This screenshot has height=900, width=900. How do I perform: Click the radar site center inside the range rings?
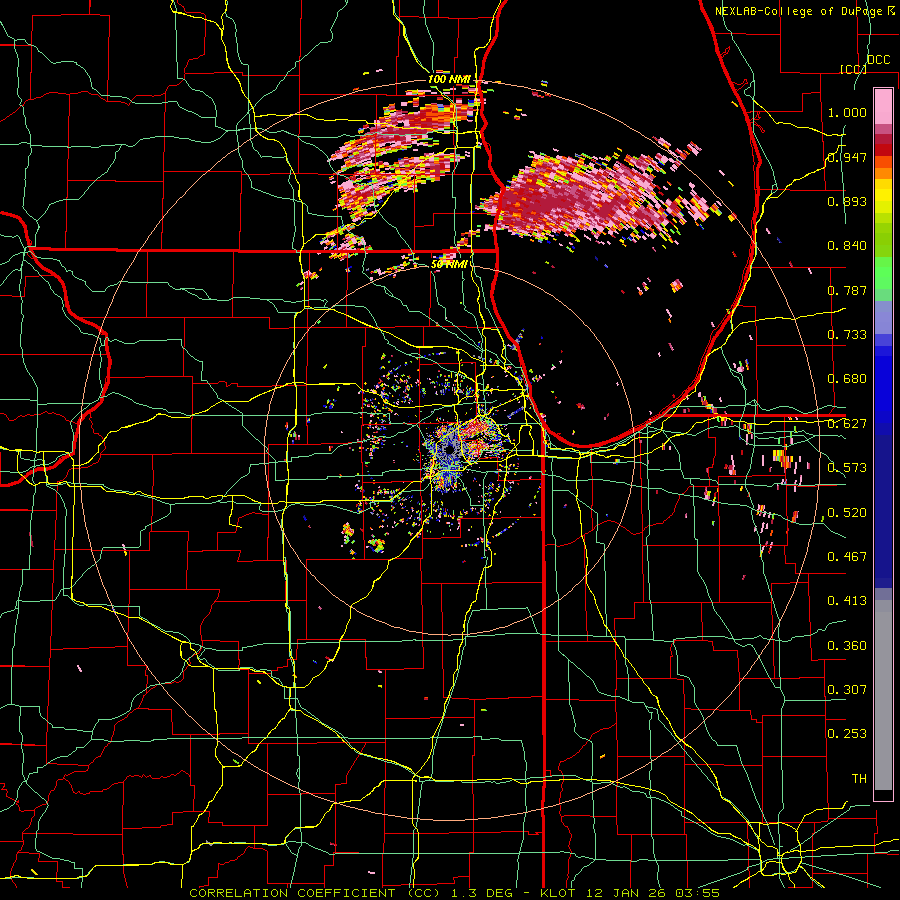pos(449,450)
